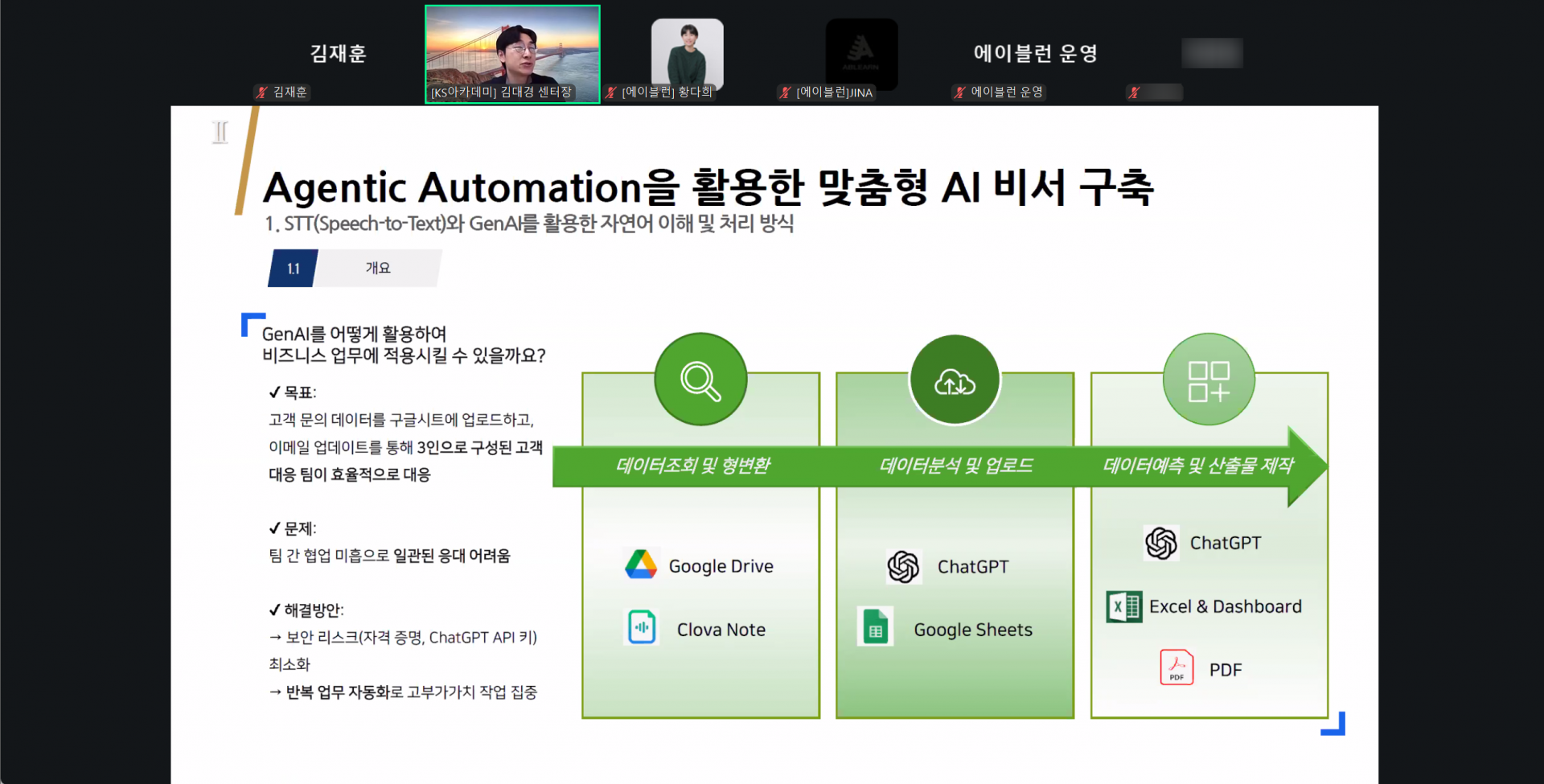This screenshot has height=784, width=1544.
Task: Click the name label [에이블런] 황다희
Action: click(x=667, y=92)
